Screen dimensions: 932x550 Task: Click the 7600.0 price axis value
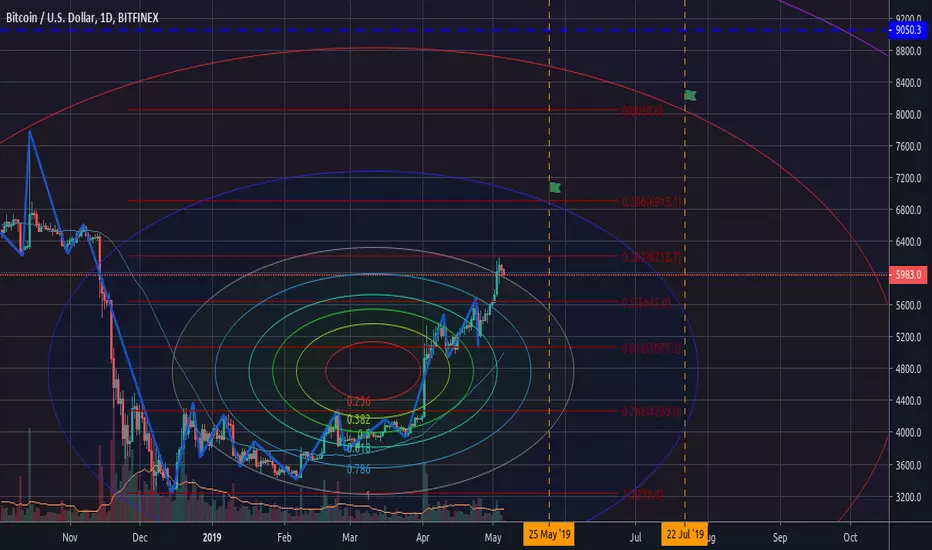[x=908, y=146]
